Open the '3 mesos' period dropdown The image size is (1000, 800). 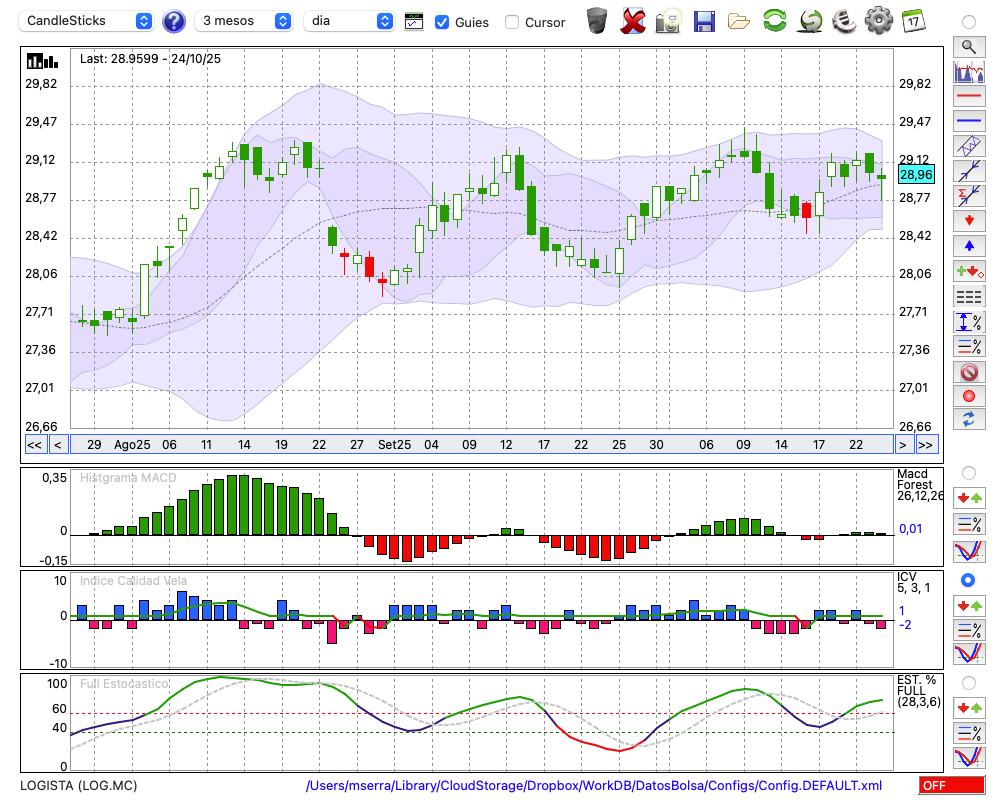pyautogui.click(x=244, y=21)
